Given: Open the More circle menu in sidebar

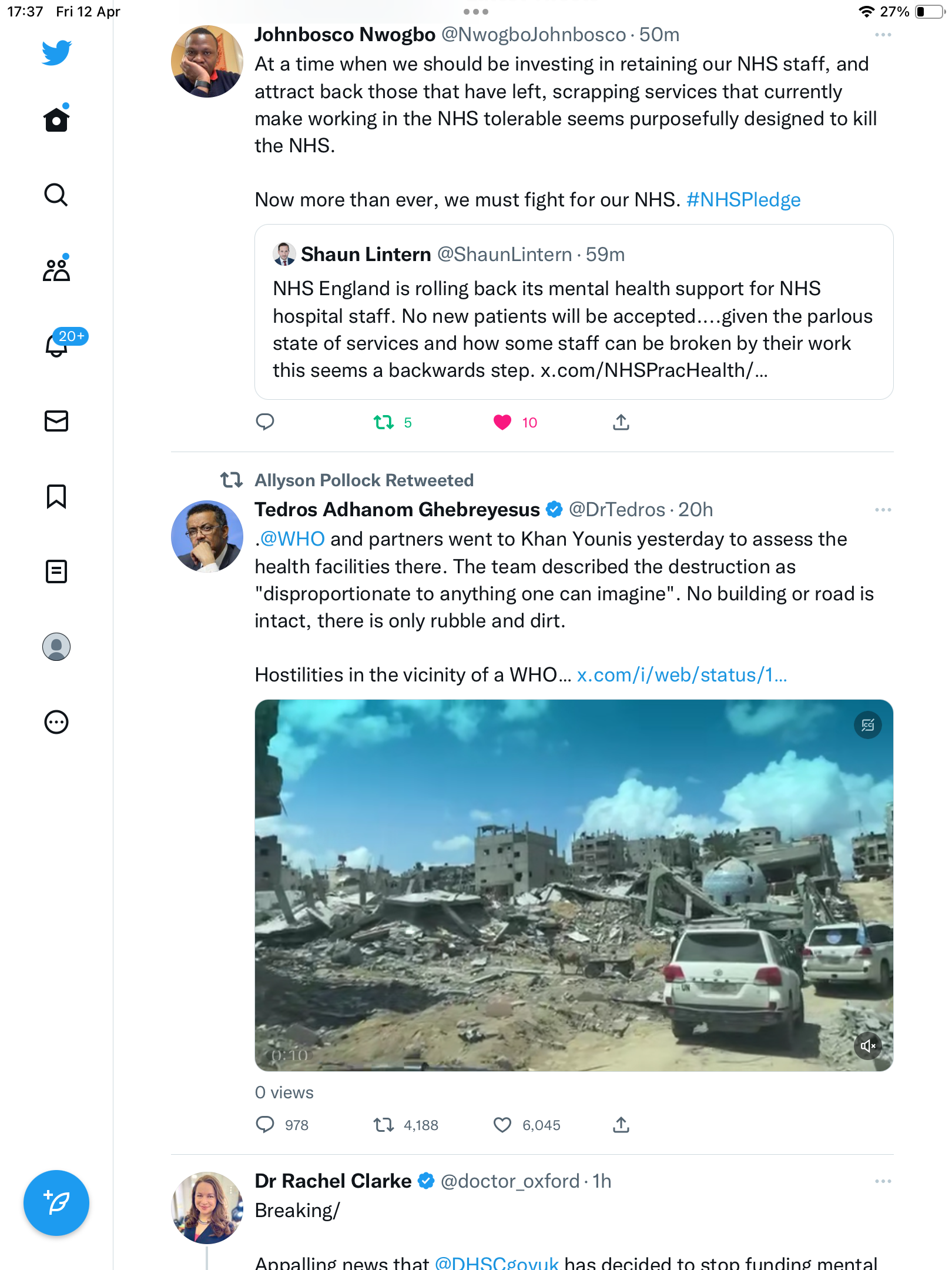Looking at the screenshot, I should coord(56,722).
